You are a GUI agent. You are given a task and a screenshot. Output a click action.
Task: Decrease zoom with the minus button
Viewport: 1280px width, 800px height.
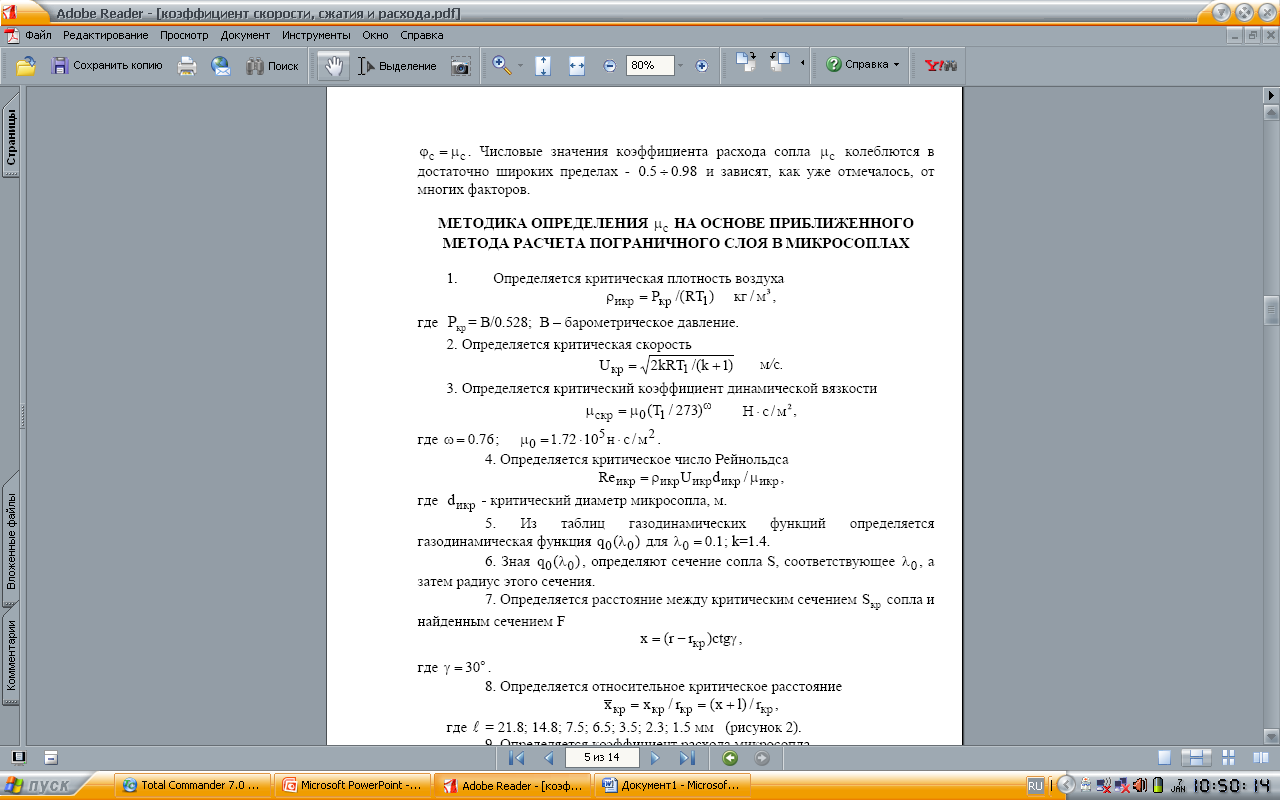tap(610, 66)
